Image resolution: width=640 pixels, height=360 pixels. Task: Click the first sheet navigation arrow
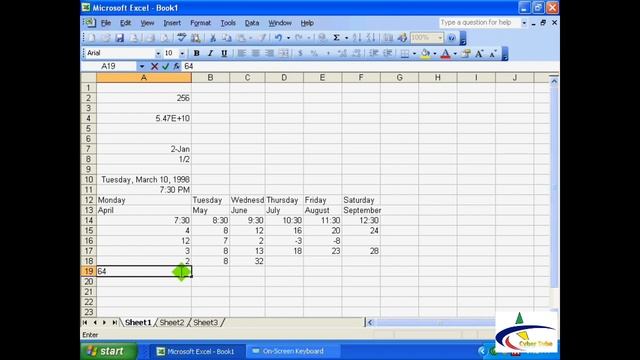(85, 322)
